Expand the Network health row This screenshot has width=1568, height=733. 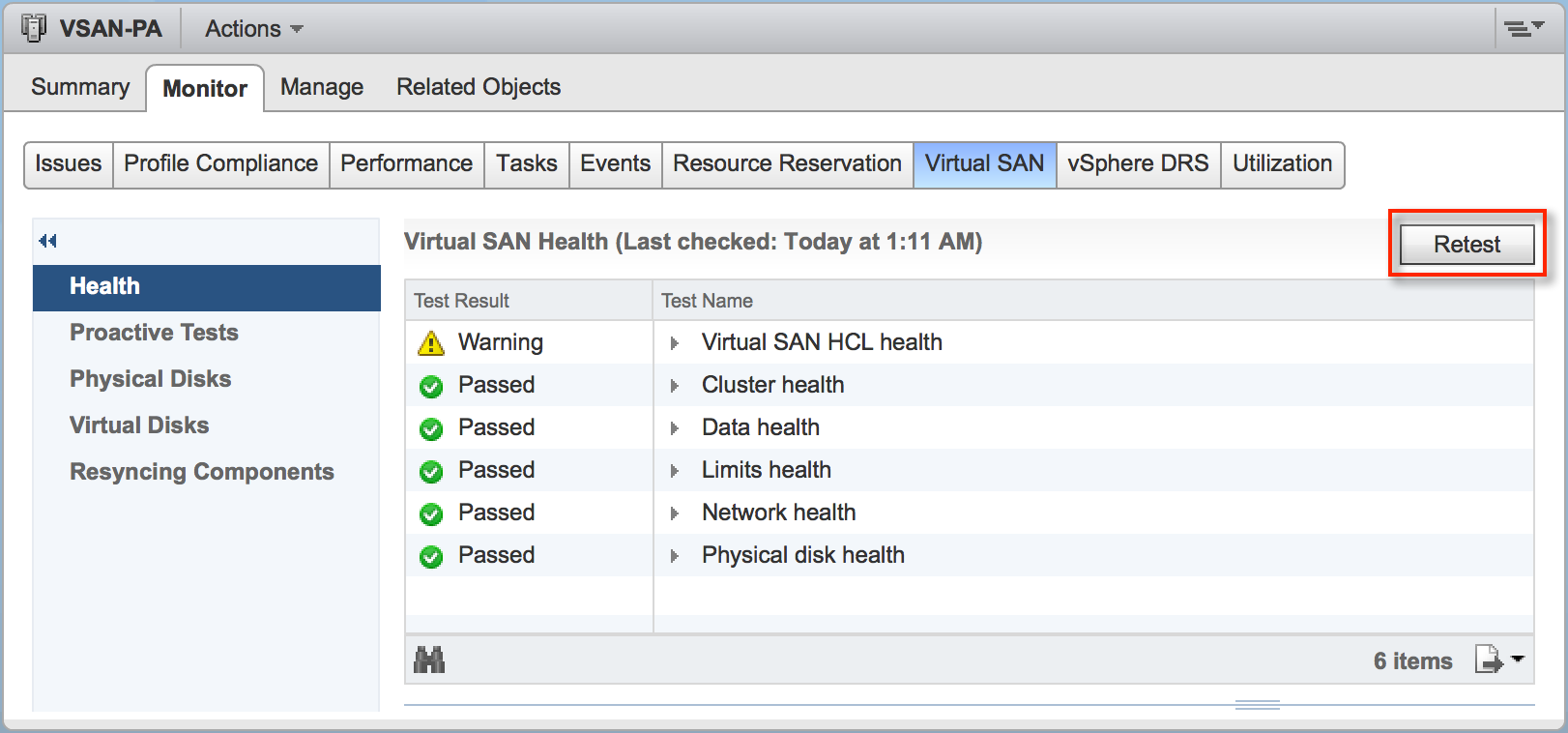point(675,513)
